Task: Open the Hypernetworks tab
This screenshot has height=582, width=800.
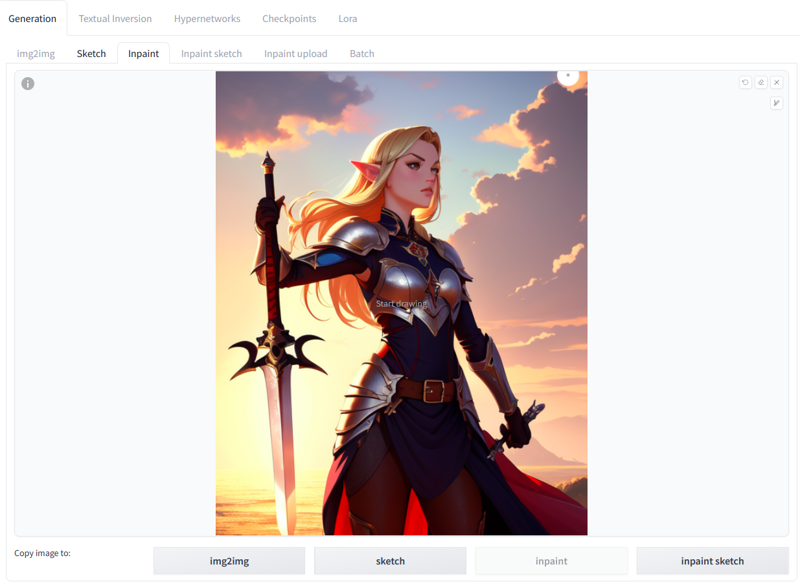Action: (207, 19)
